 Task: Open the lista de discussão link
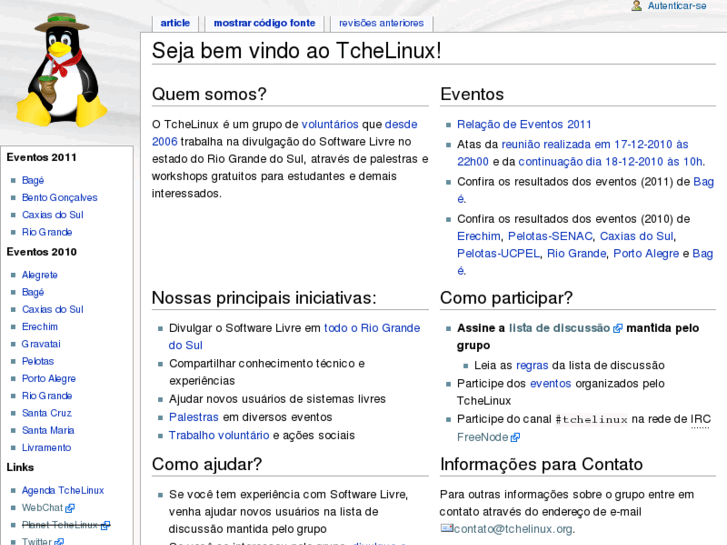click(559, 328)
